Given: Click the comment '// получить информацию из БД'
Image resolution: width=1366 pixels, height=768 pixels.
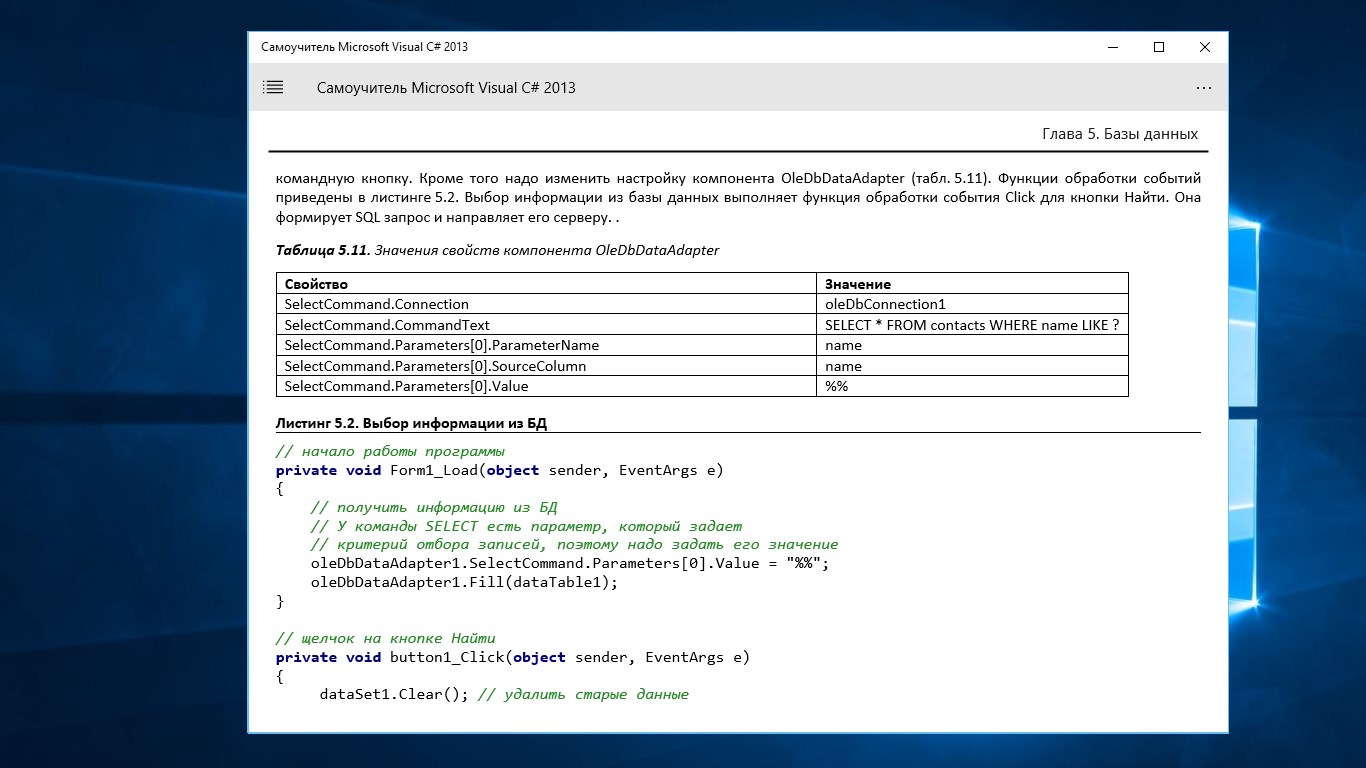Looking at the screenshot, I should (434, 507).
